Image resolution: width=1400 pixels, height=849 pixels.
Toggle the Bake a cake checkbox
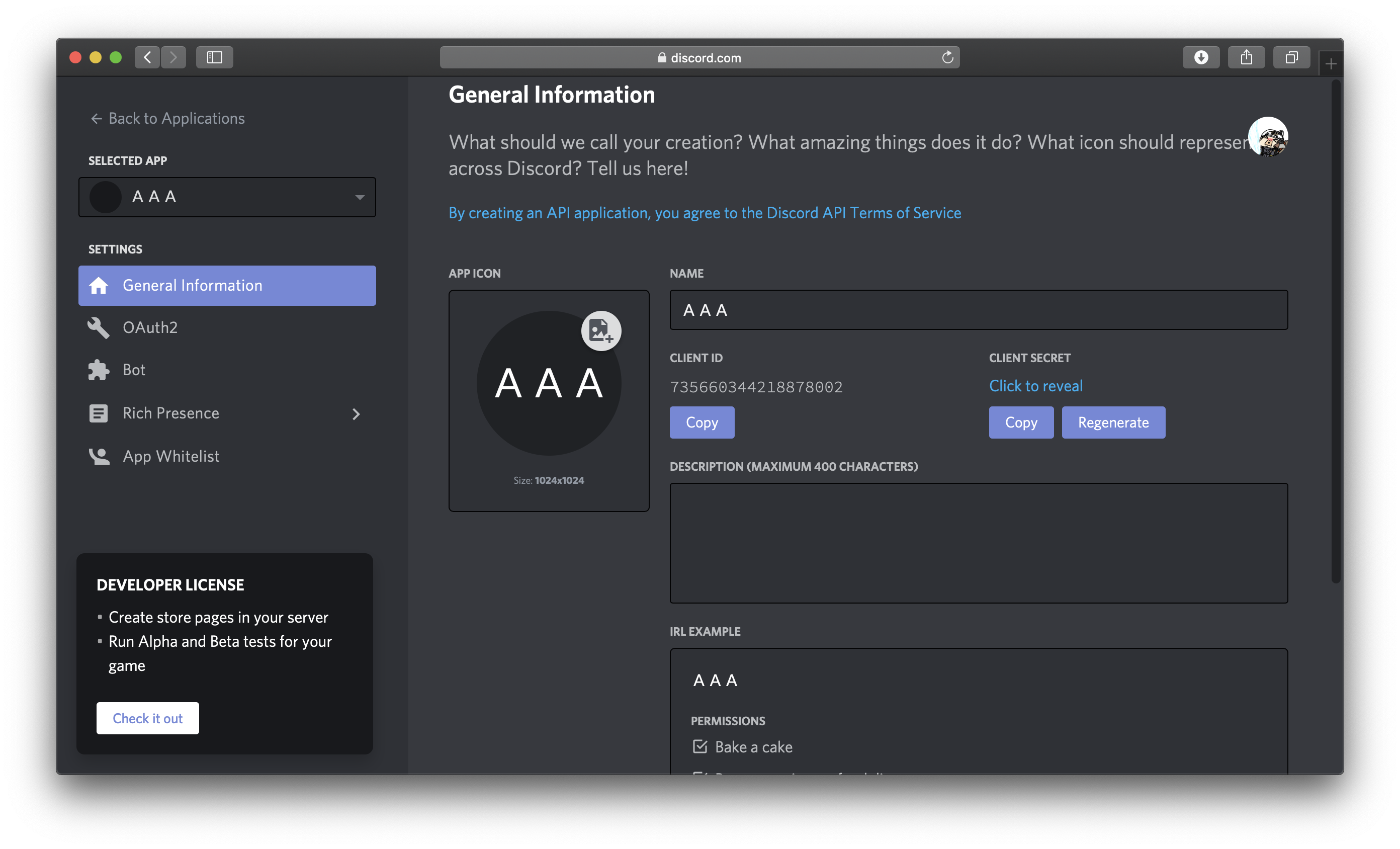[700, 746]
